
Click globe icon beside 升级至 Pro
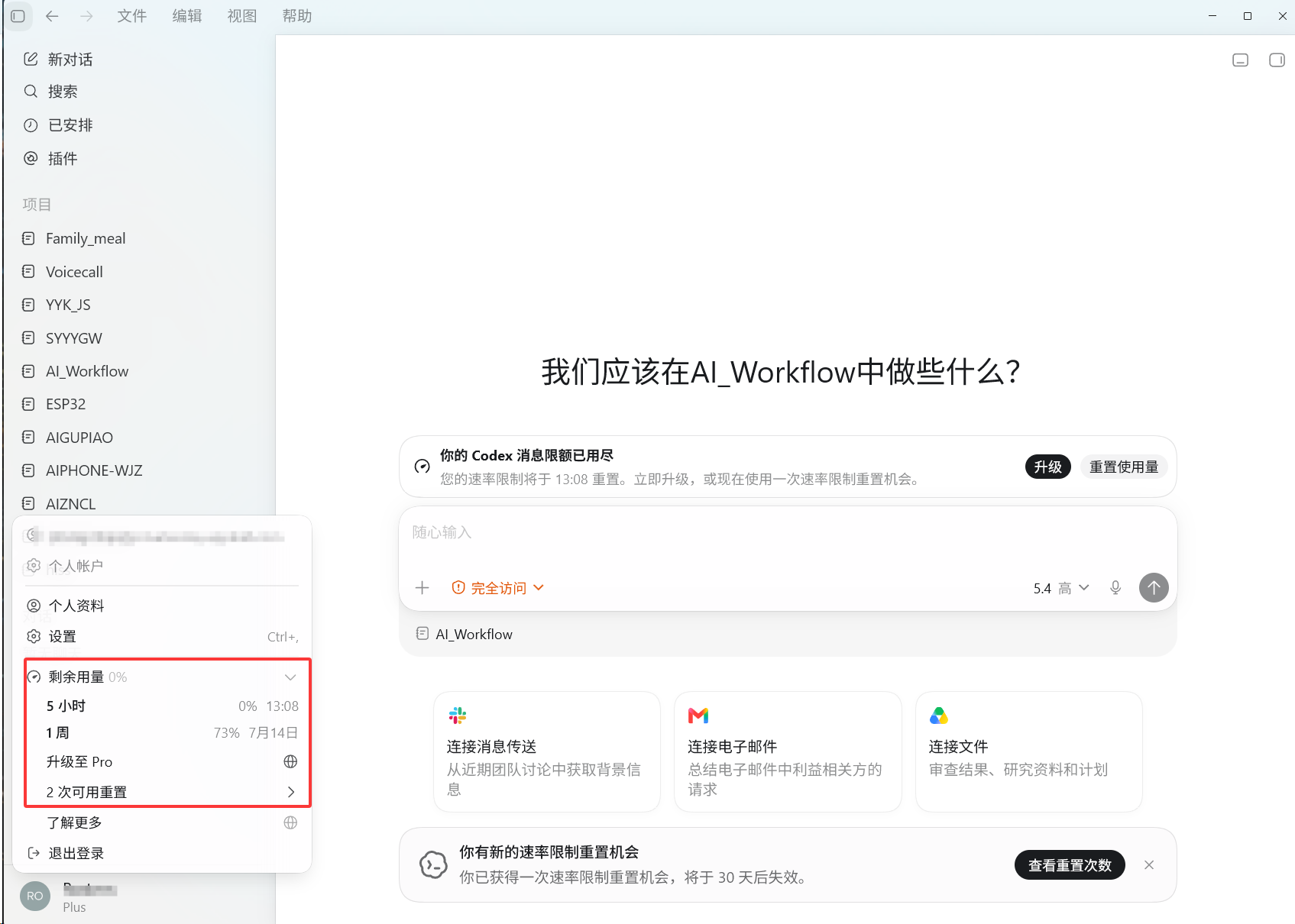pos(290,761)
